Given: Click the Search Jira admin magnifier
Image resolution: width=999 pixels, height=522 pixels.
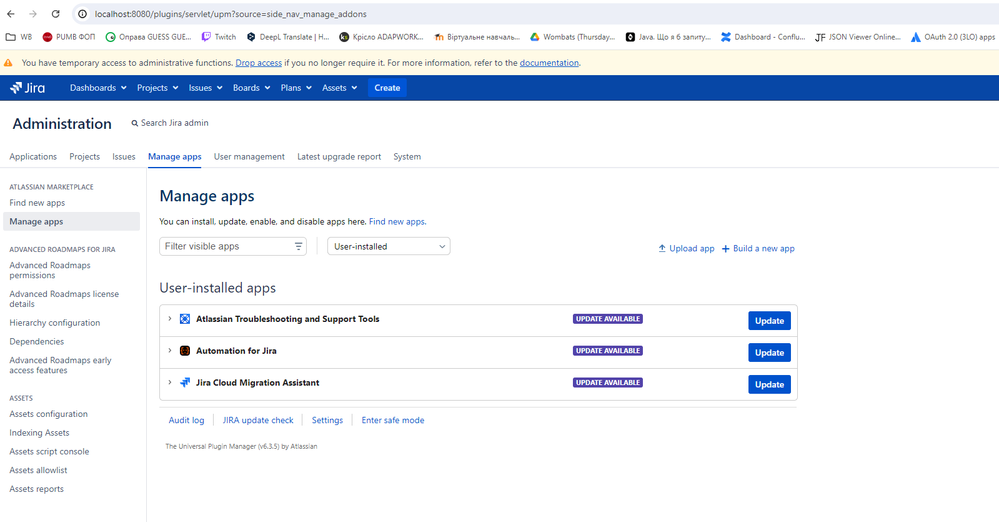Looking at the screenshot, I should point(134,123).
